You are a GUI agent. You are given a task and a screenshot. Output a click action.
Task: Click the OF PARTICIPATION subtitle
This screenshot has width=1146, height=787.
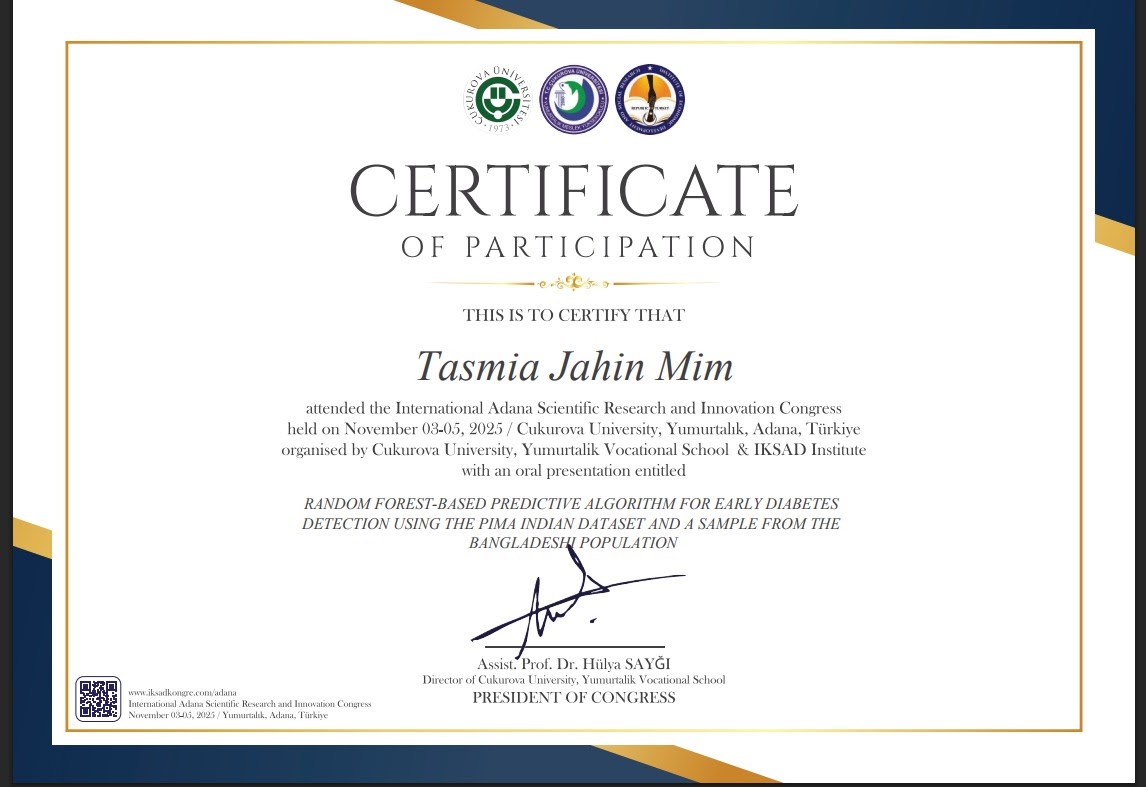(x=577, y=247)
